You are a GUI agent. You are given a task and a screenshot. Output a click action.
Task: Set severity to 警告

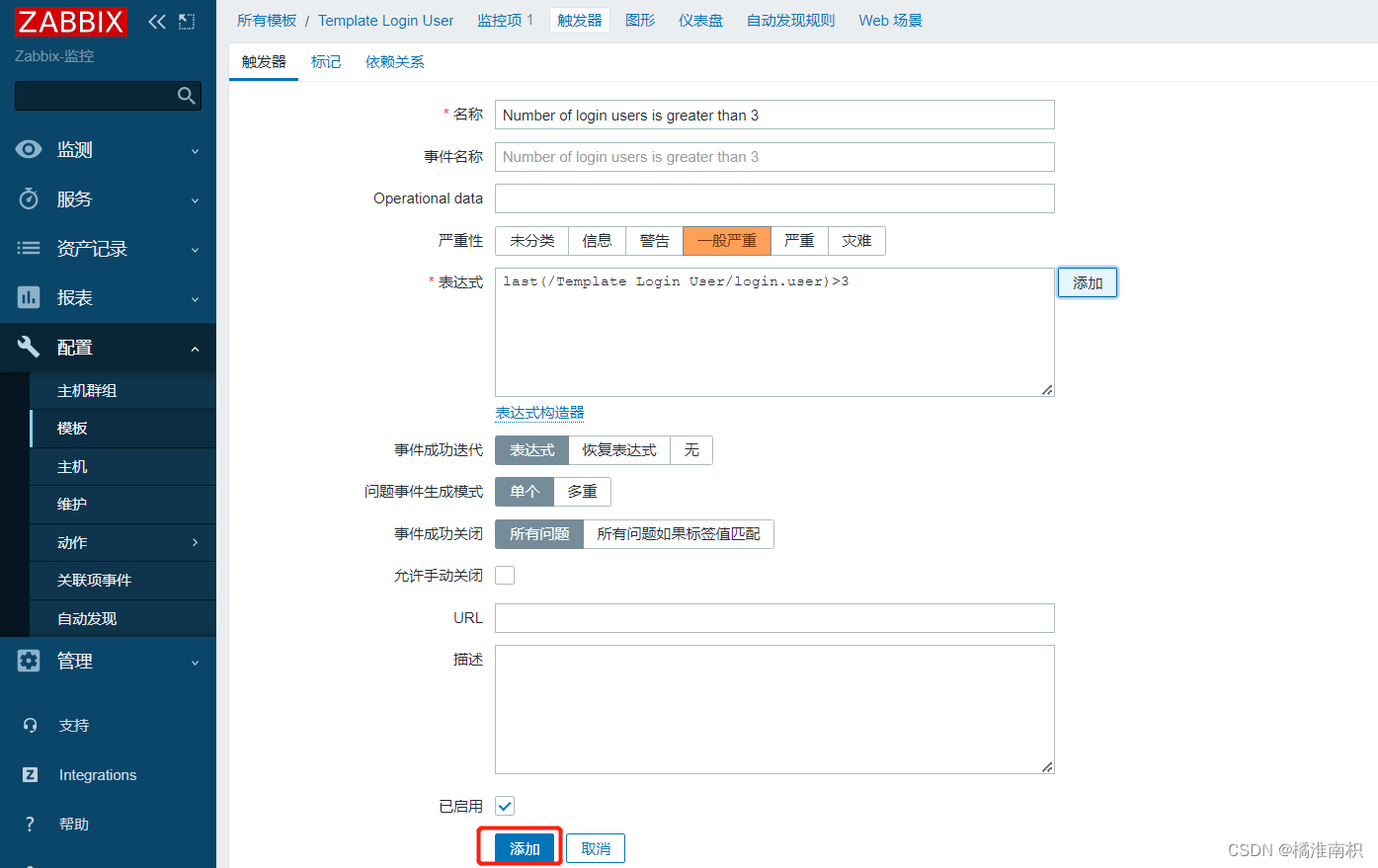[654, 240]
